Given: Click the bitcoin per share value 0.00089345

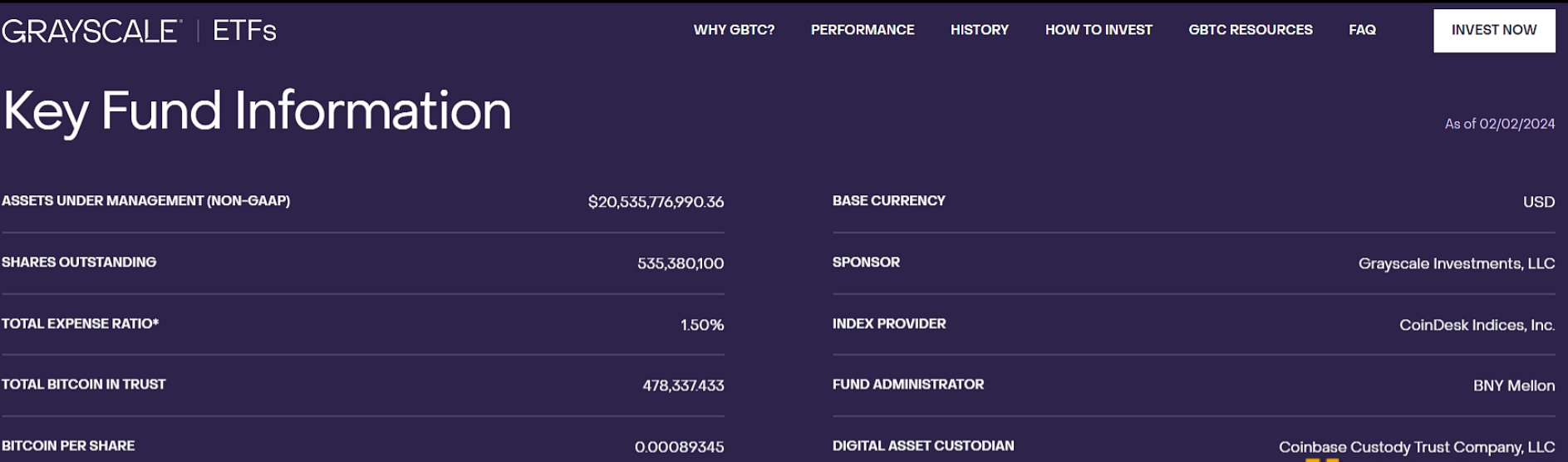Looking at the screenshot, I should [x=679, y=447].
